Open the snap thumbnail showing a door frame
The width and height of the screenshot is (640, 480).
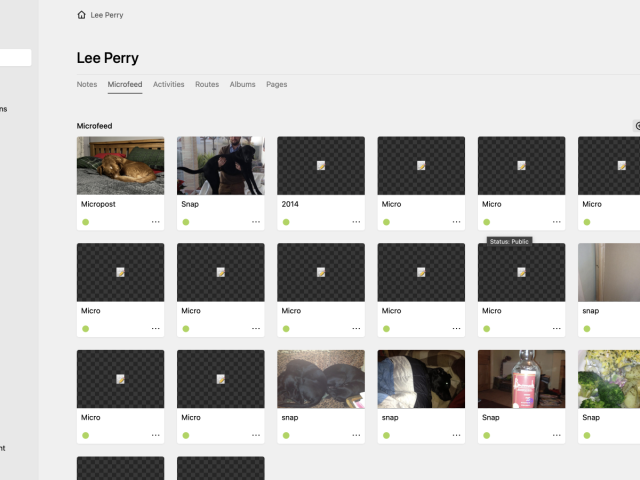[609, 272]
